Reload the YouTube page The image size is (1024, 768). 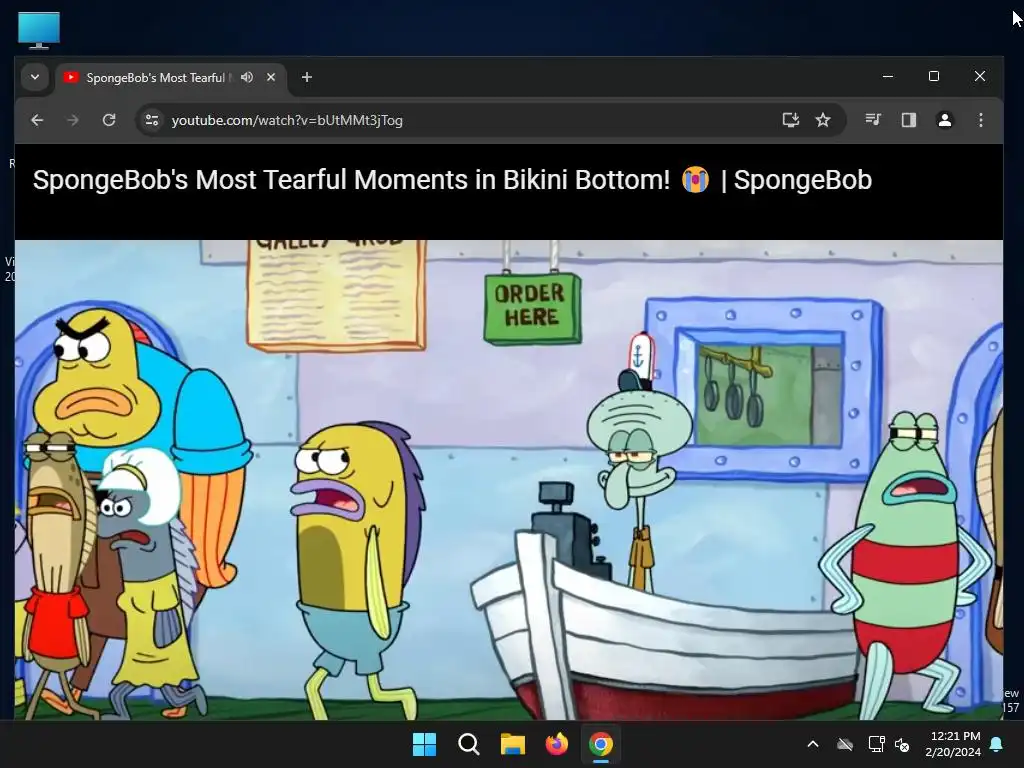point(109,120)
